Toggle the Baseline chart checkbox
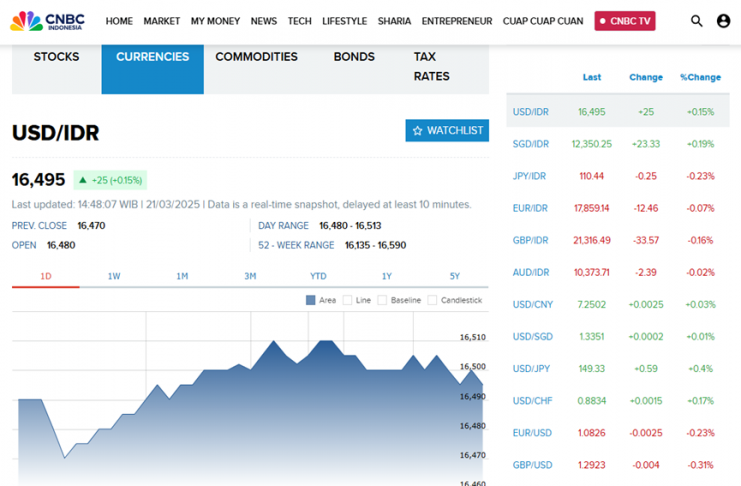This screenshot has height=486, width=741. (x=382, y=300)
